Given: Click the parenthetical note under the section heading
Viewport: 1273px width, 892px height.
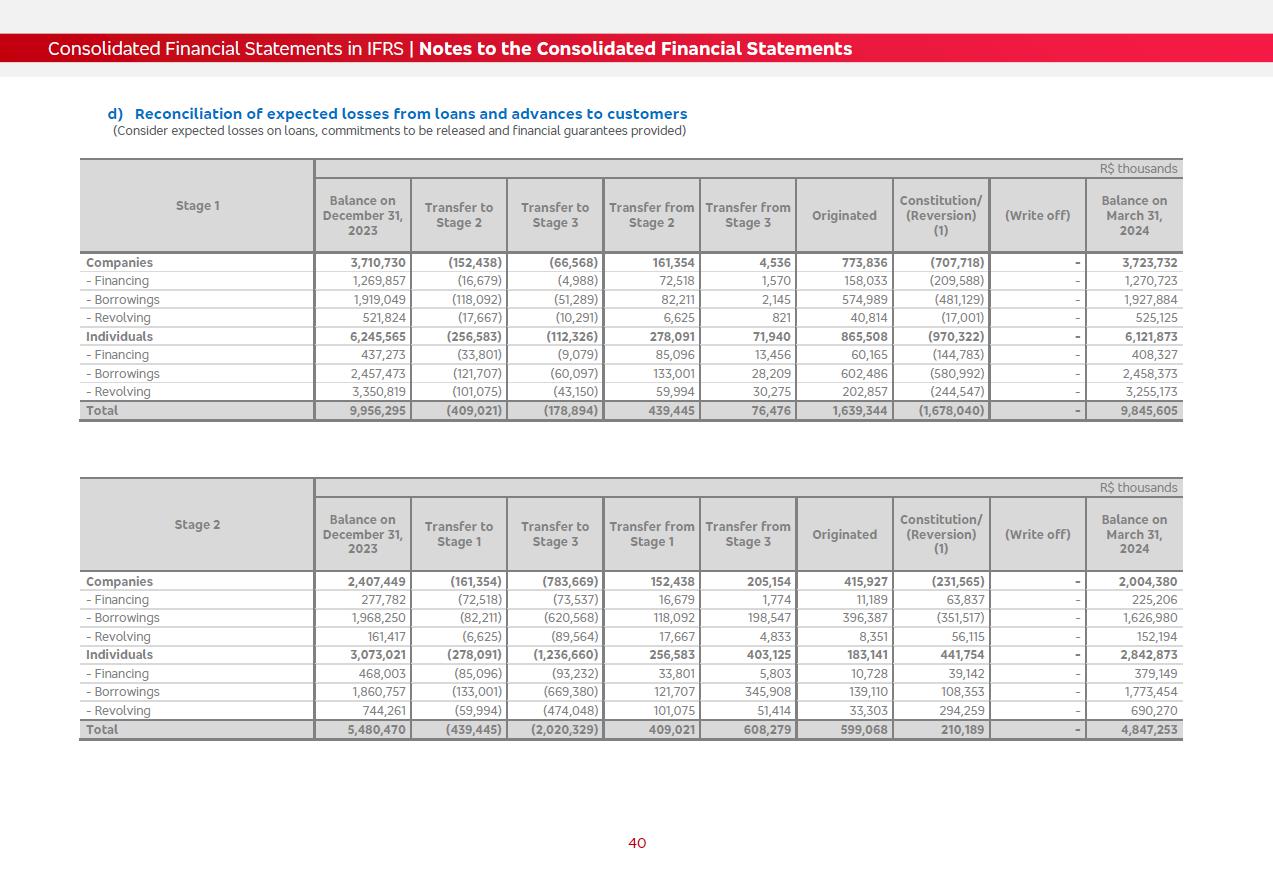Looking at the screenshot, I should pyautogui.click(x=399, y=131).
